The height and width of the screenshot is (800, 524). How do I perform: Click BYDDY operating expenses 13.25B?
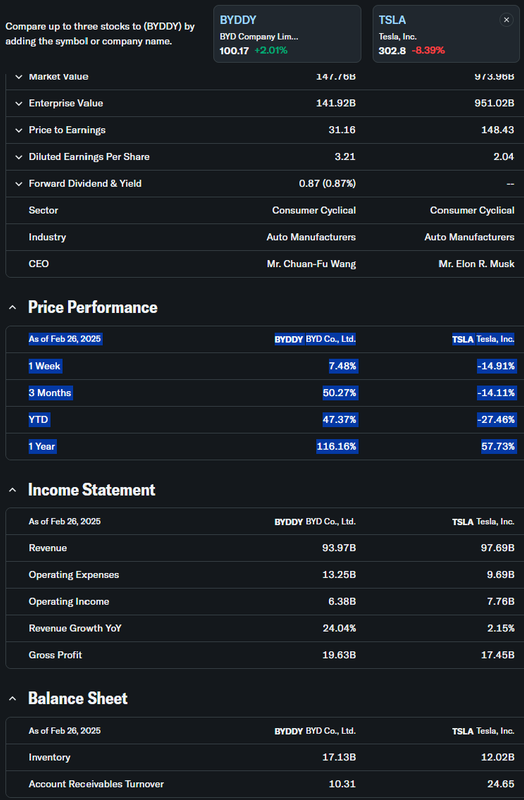339,575
